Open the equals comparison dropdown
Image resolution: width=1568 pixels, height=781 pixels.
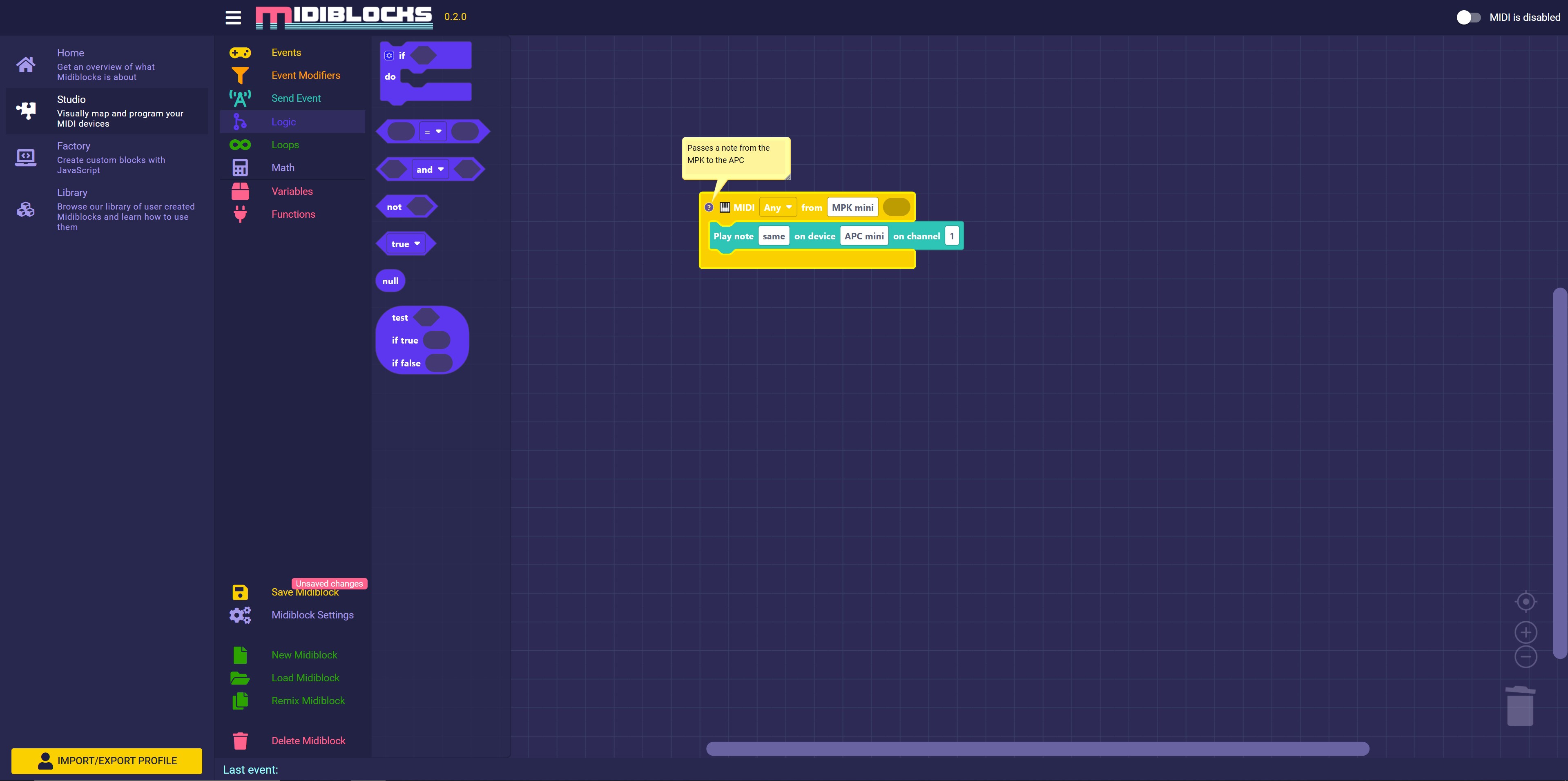point(433,132)
